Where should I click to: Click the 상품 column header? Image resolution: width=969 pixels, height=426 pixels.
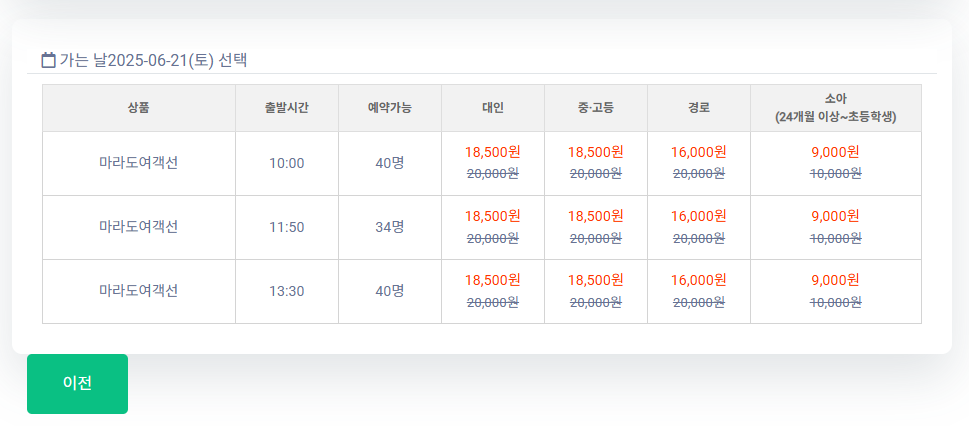(x=138, y=108)
